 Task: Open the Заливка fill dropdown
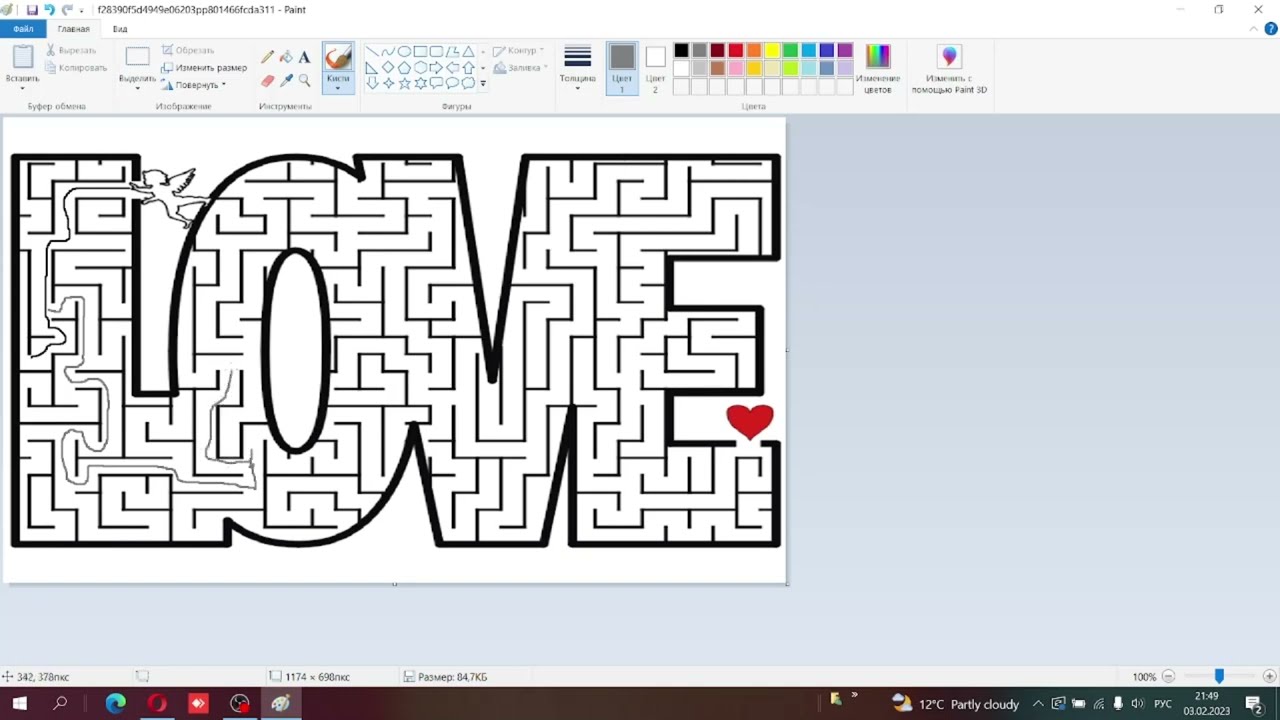pyautogui.click(x=520, y=68)
